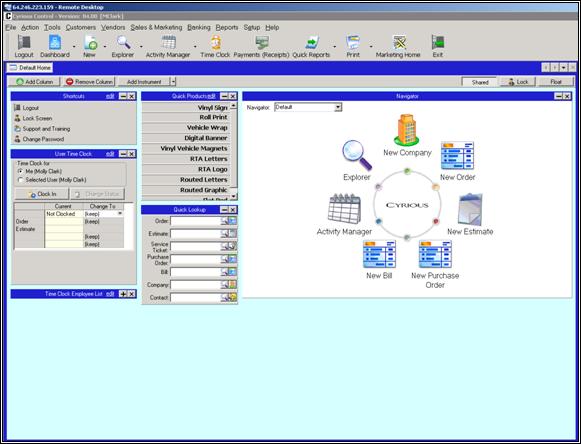Screen dimensions: 581x444
Task: Click edit link on Shortcuts panel
Action: [110, 96]
